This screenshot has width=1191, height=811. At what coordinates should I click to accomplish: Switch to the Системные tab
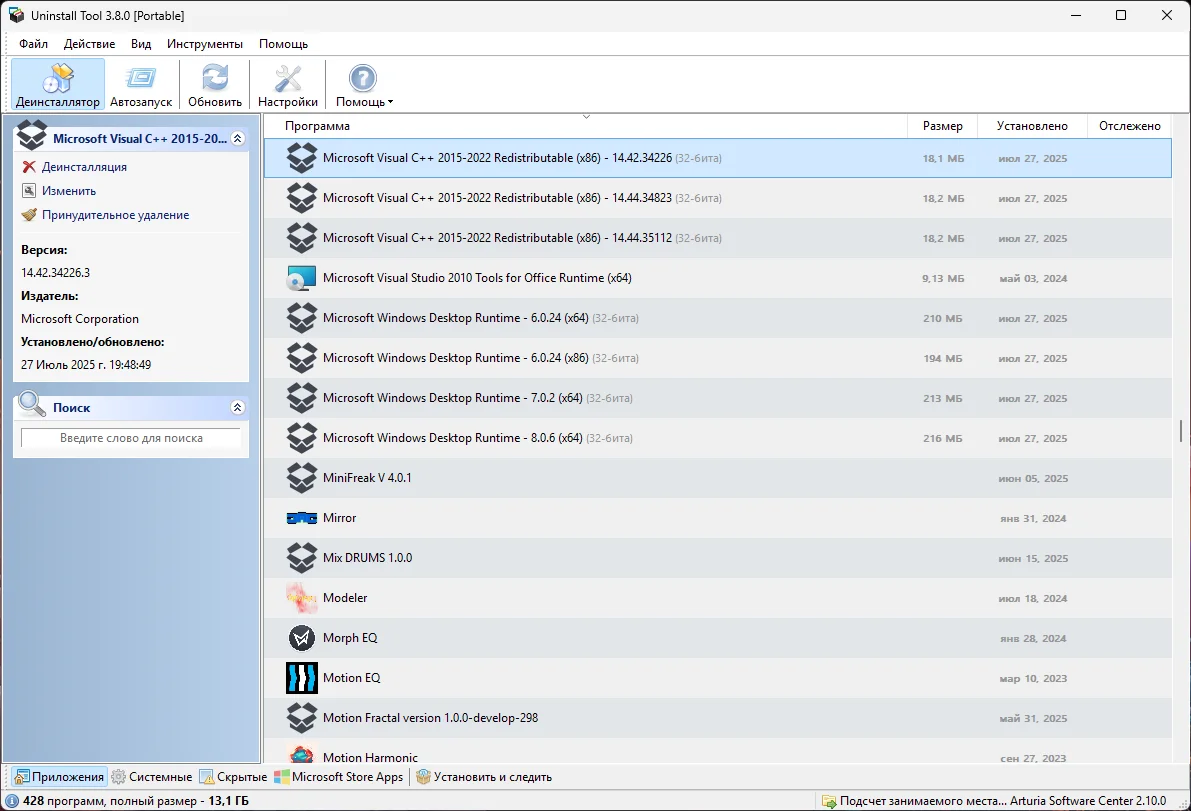click(x=152, y=777)
